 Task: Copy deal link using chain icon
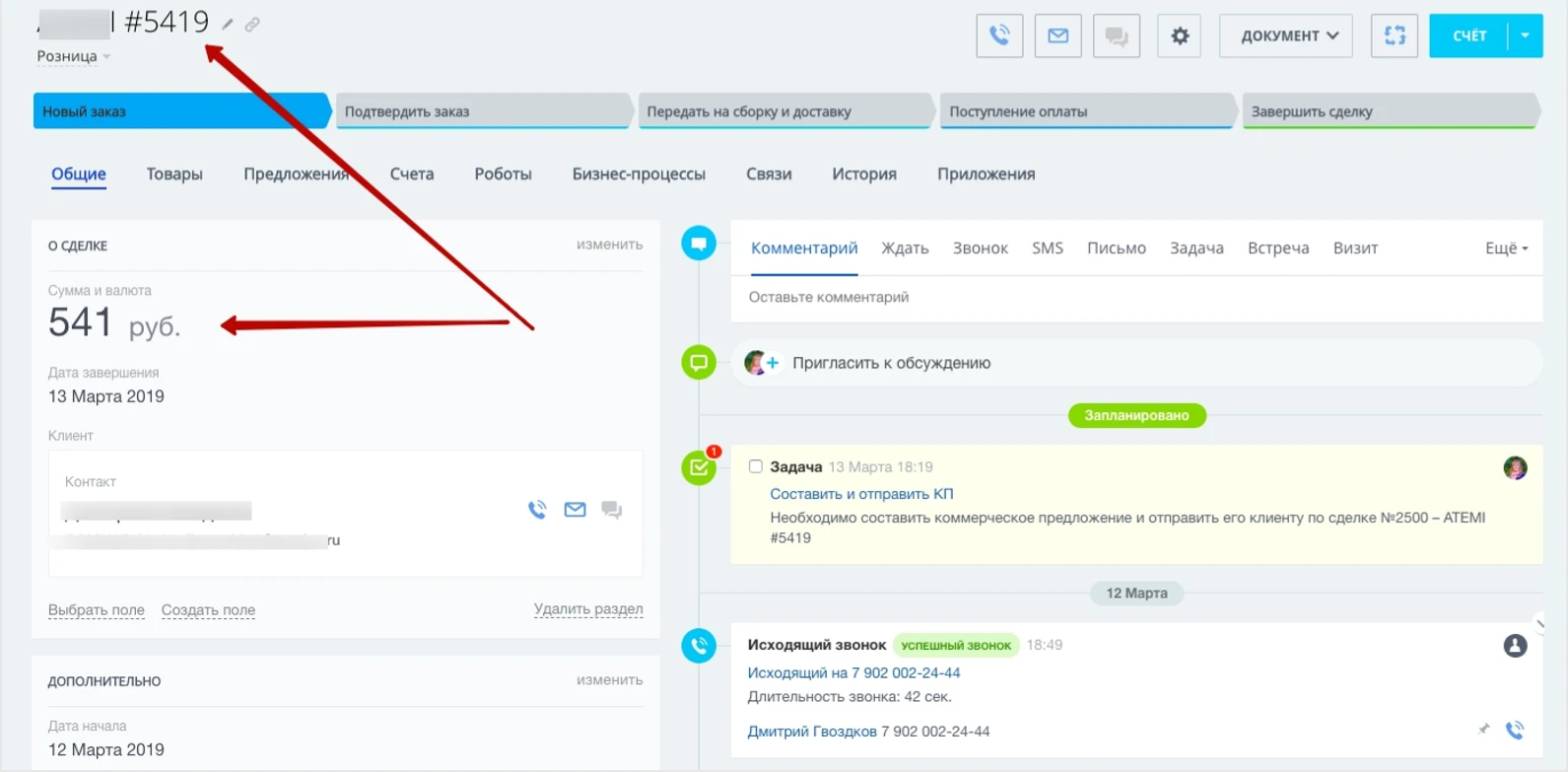click(x=252, y=25)
